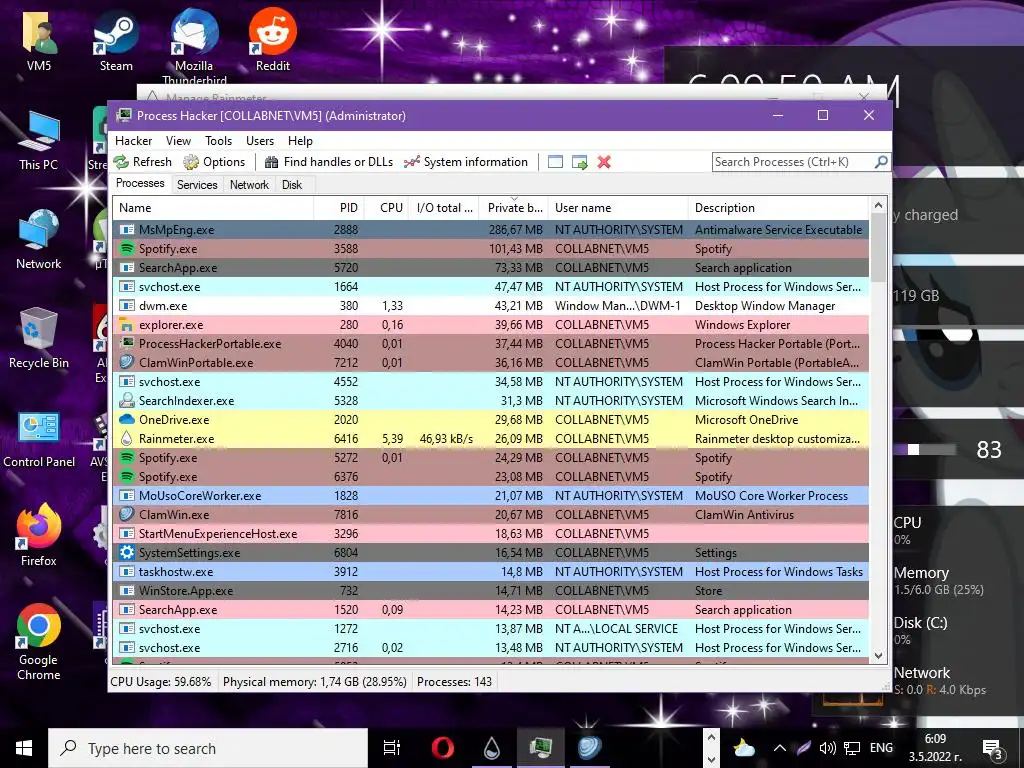Open the Network desktop icon
The width and height of the screenshot is (1024, 768).
point(39,239)
